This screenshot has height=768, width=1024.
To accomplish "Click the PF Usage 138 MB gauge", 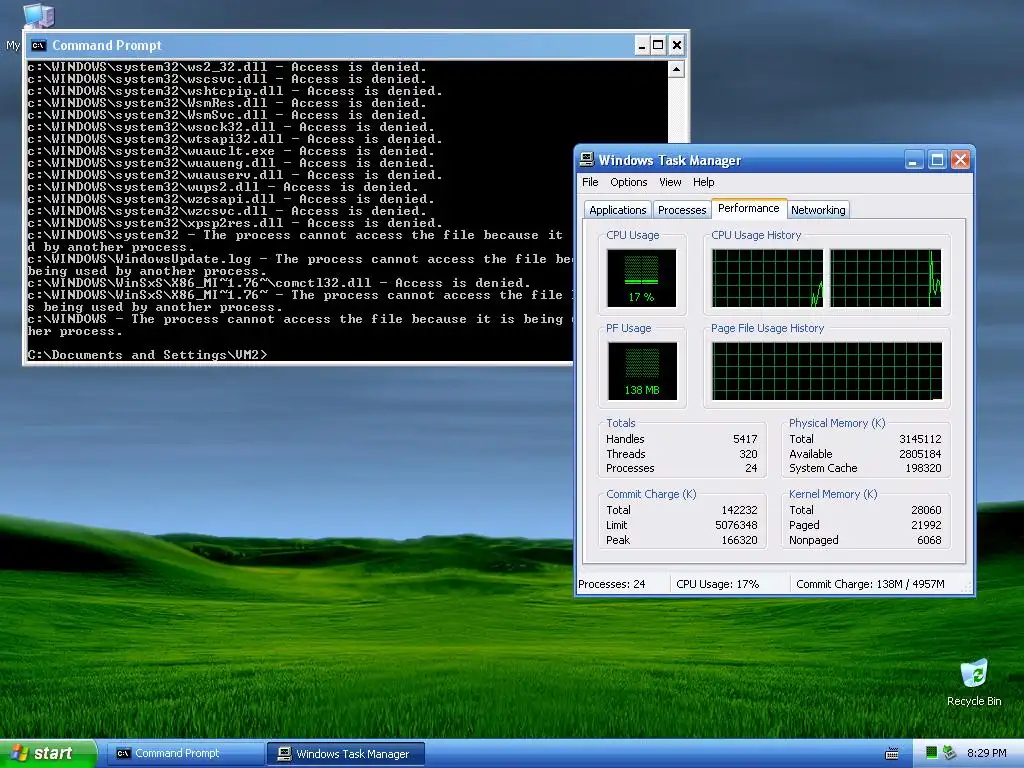I will (642, 371).
